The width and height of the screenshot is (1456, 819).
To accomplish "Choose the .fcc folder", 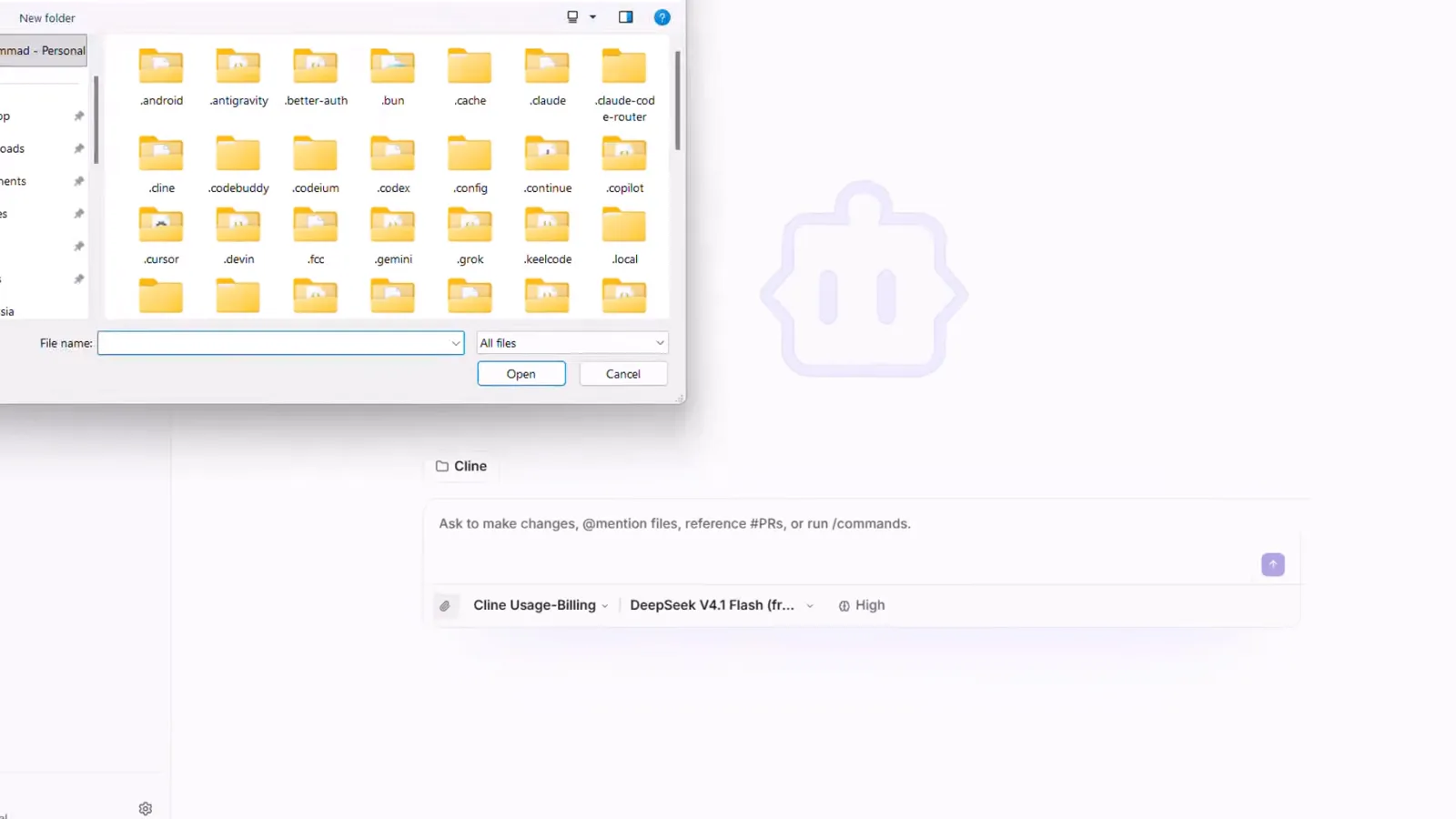I will click(316, 237).
